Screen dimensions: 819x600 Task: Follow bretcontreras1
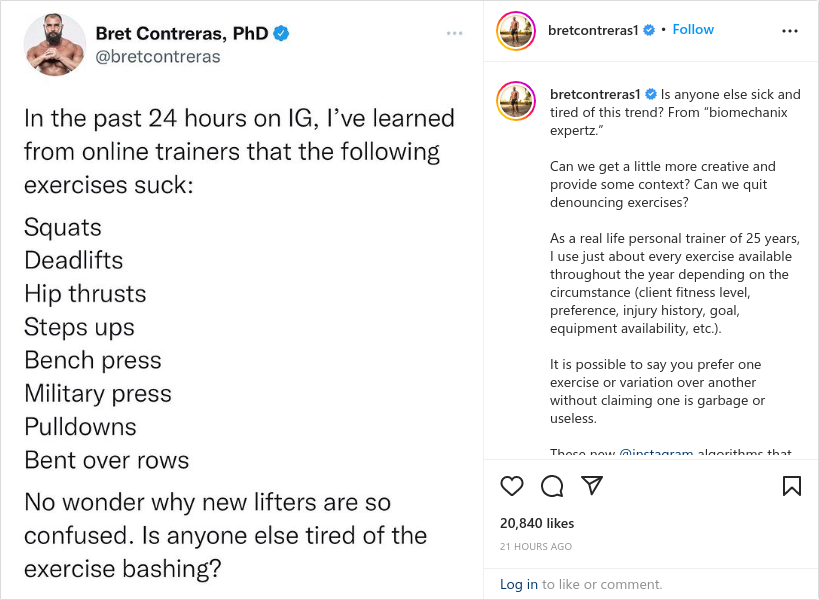(x=693, y=30)
